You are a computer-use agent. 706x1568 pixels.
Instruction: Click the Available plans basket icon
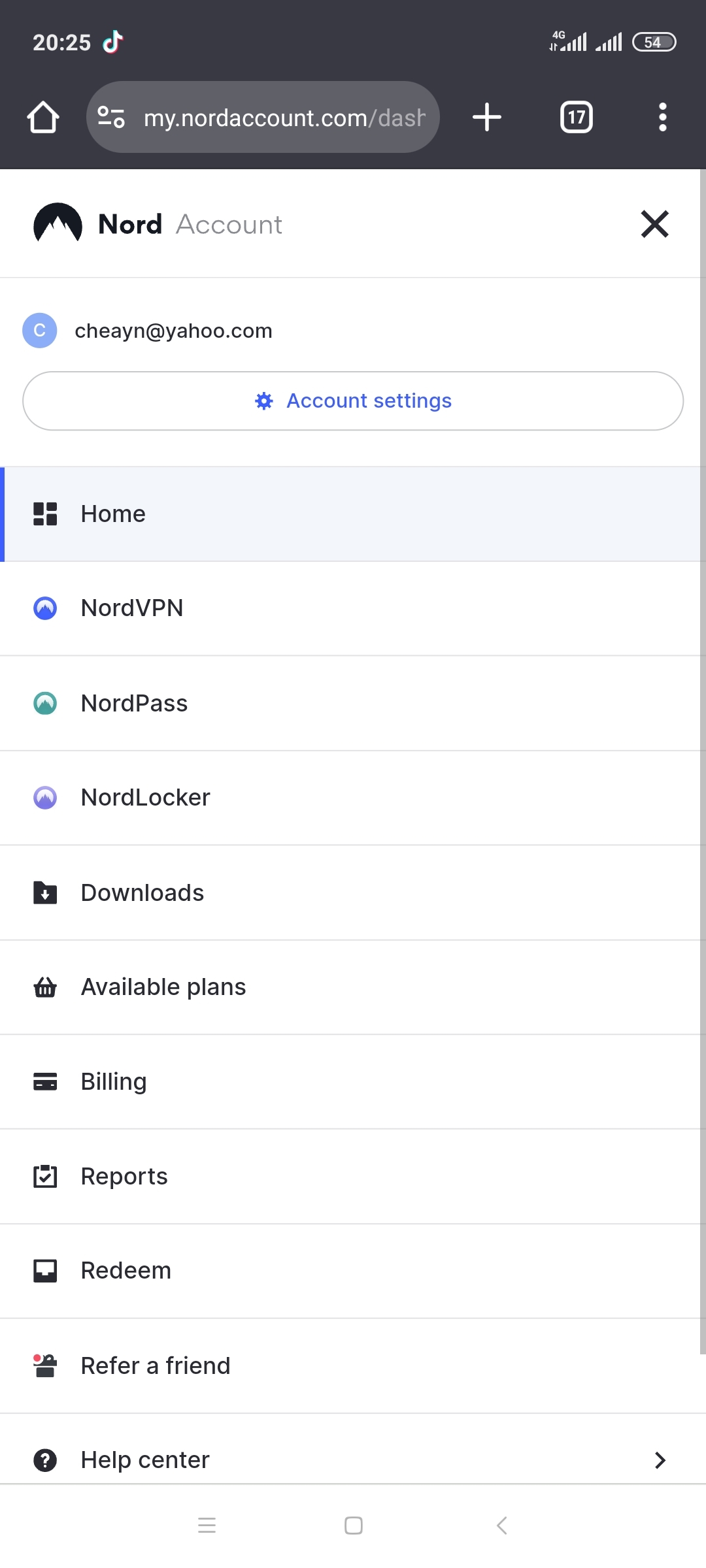point(45,987)
